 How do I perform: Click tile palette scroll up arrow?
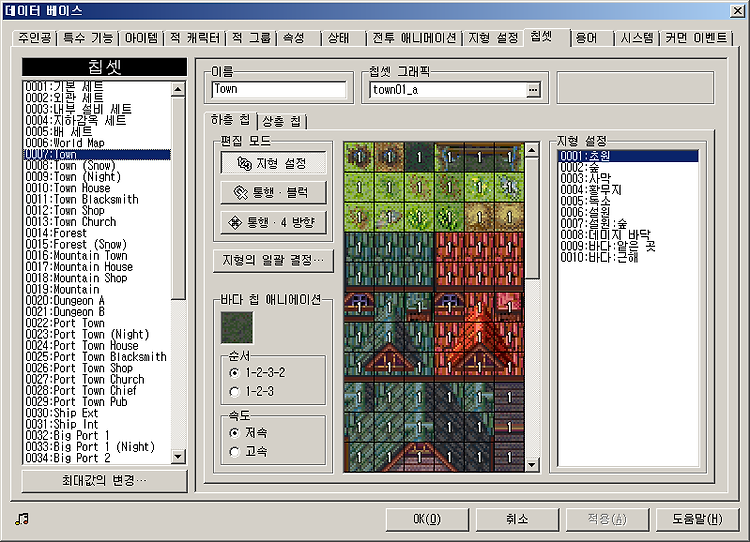point(532,150)
